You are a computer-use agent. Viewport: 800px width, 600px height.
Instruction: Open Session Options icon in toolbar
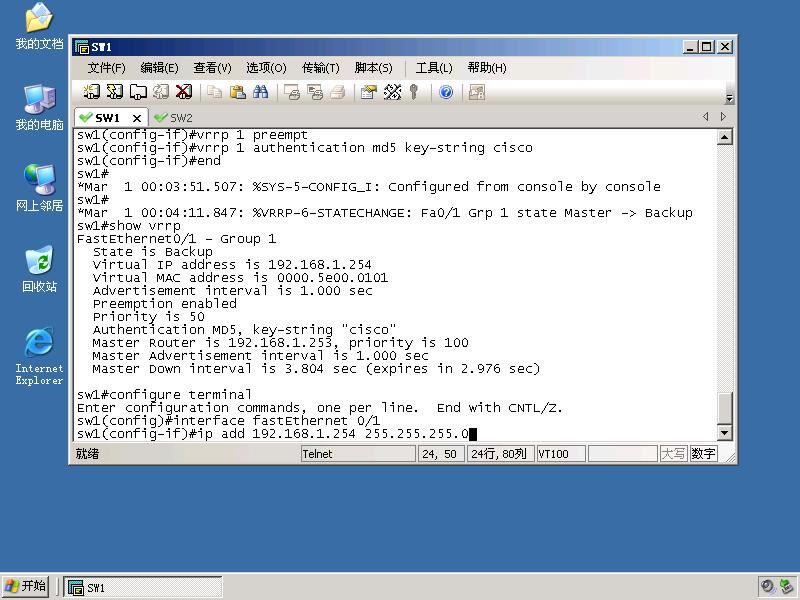pos(368,92)
